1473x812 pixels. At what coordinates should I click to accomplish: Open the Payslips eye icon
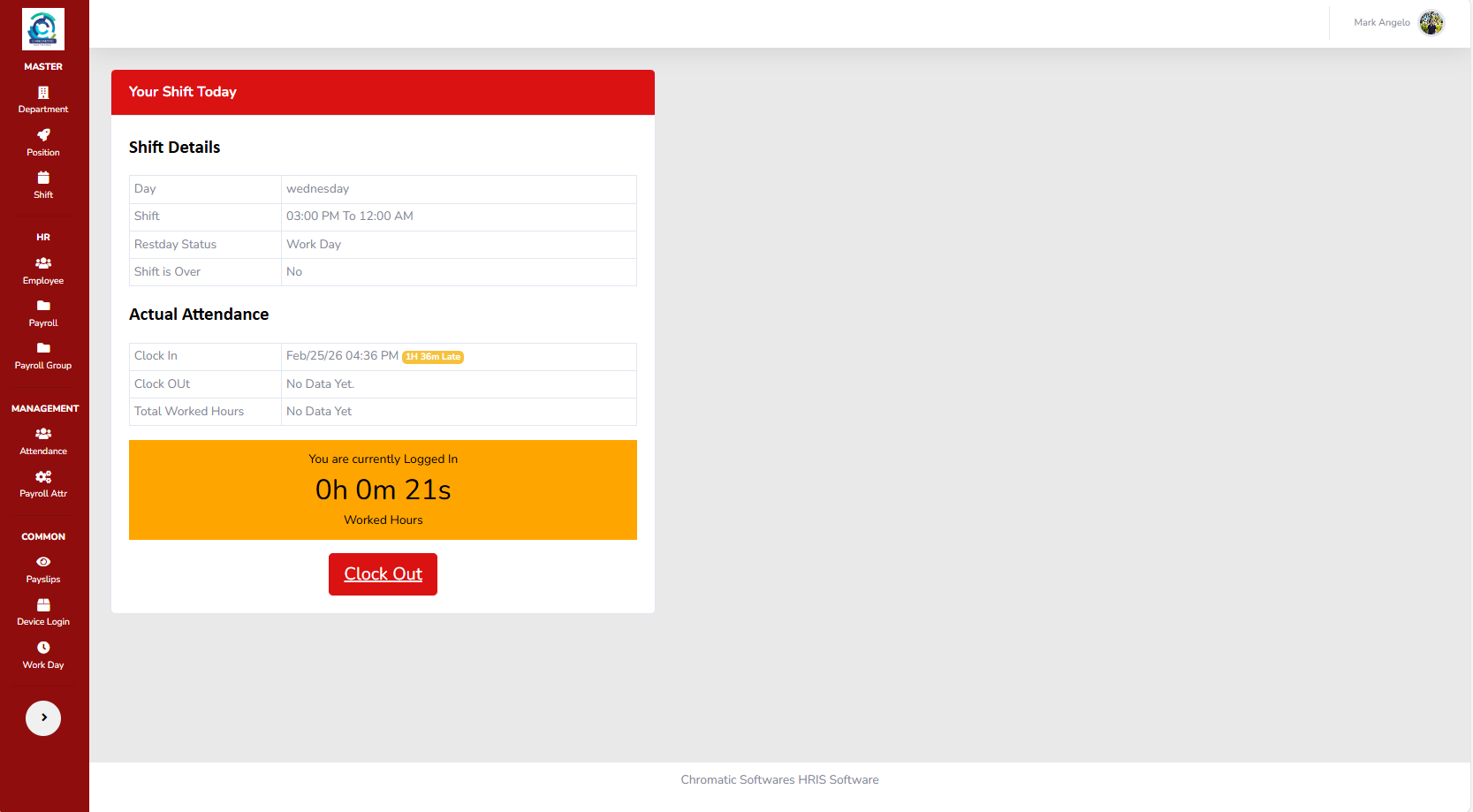43,562
